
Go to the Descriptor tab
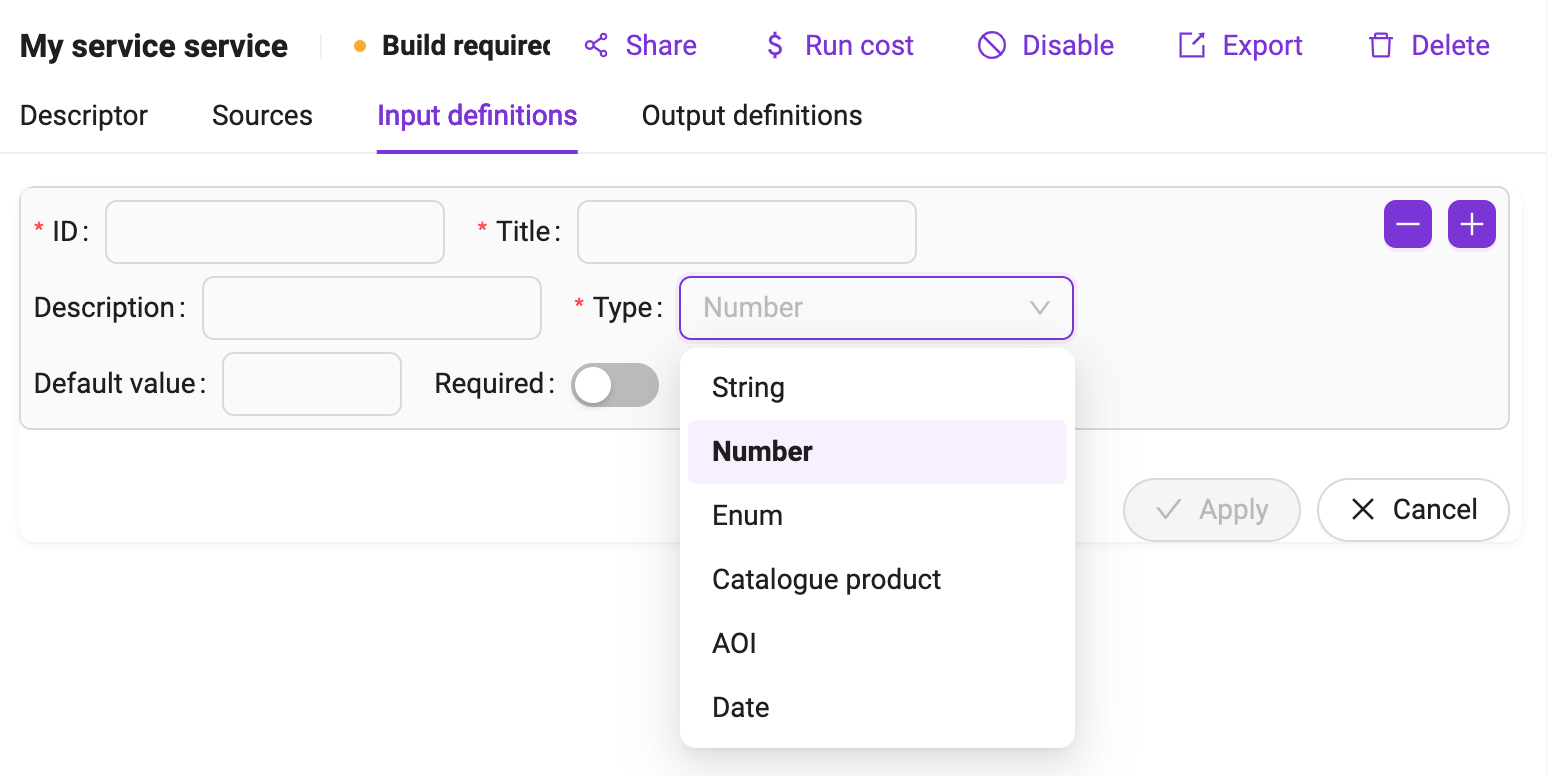point(84,116)
